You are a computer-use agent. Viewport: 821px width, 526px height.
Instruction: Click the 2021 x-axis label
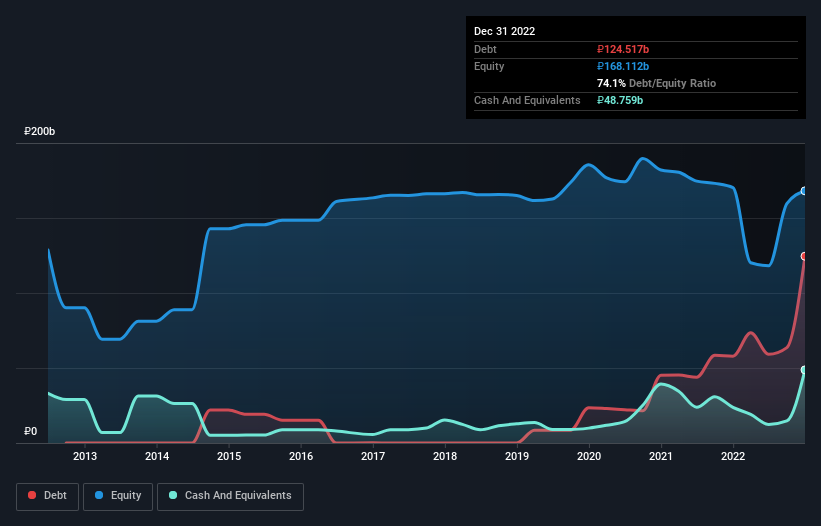[661, 456]
